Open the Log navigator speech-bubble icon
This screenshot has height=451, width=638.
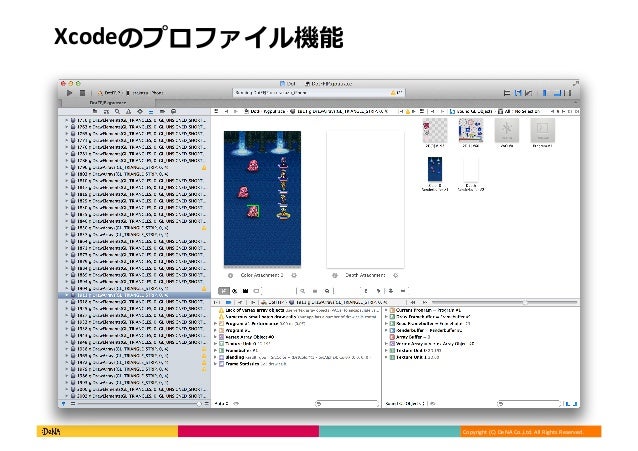click(x=173, y=111)
